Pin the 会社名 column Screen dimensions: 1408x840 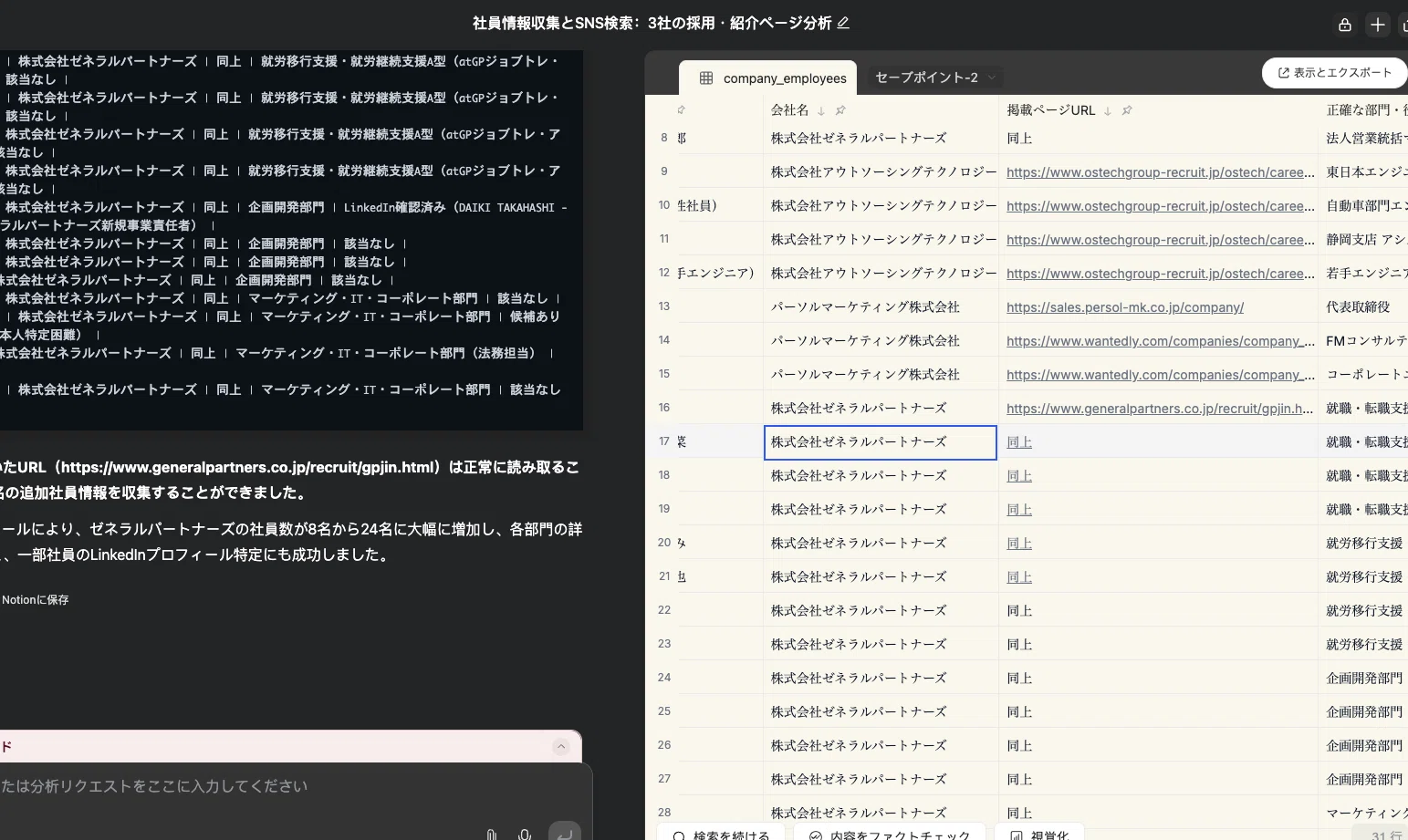[x=840, y=110]
